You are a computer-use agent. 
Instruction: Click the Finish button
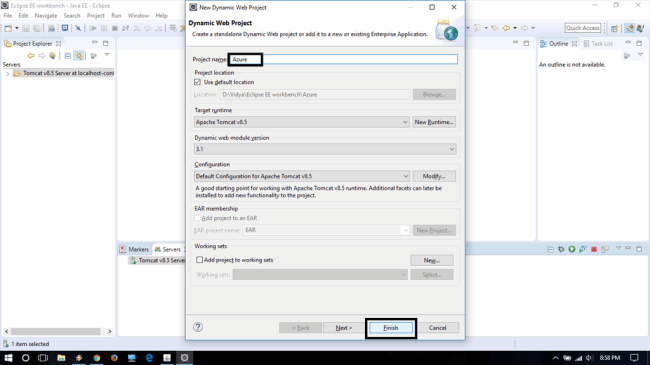click(390, 328)
